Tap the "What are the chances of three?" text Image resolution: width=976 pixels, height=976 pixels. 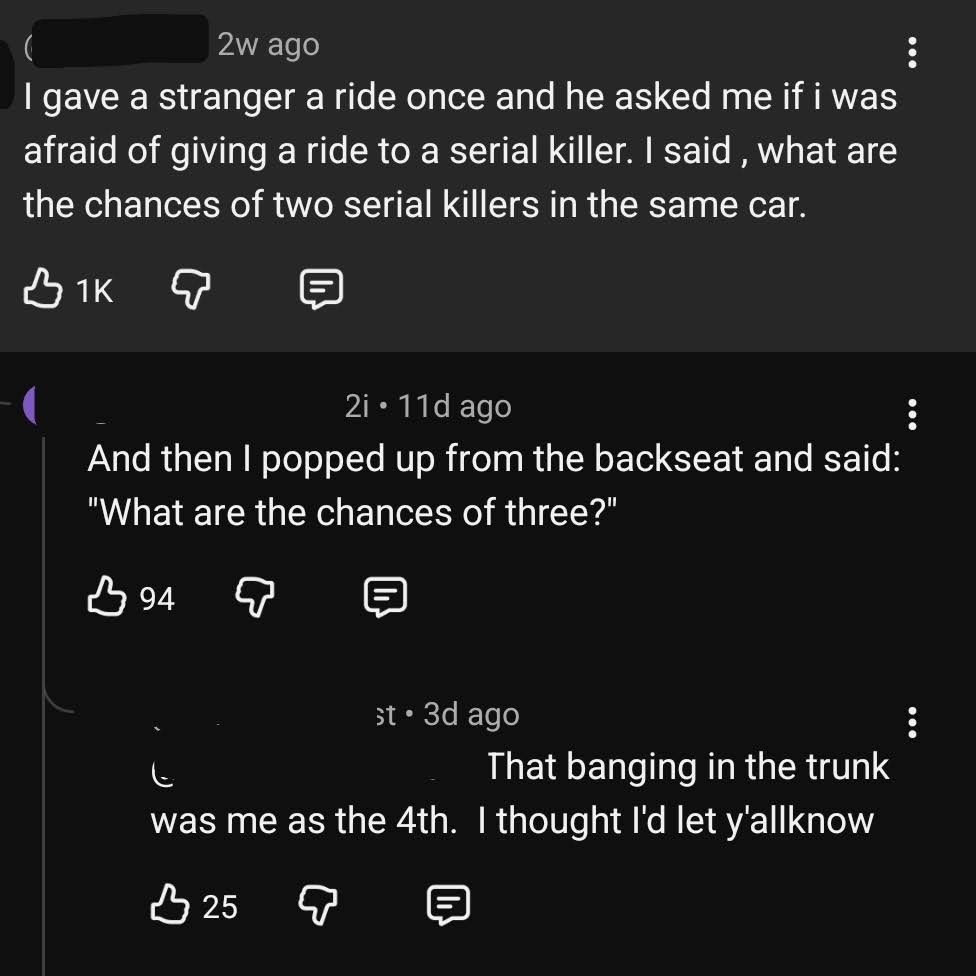[352, 512]
